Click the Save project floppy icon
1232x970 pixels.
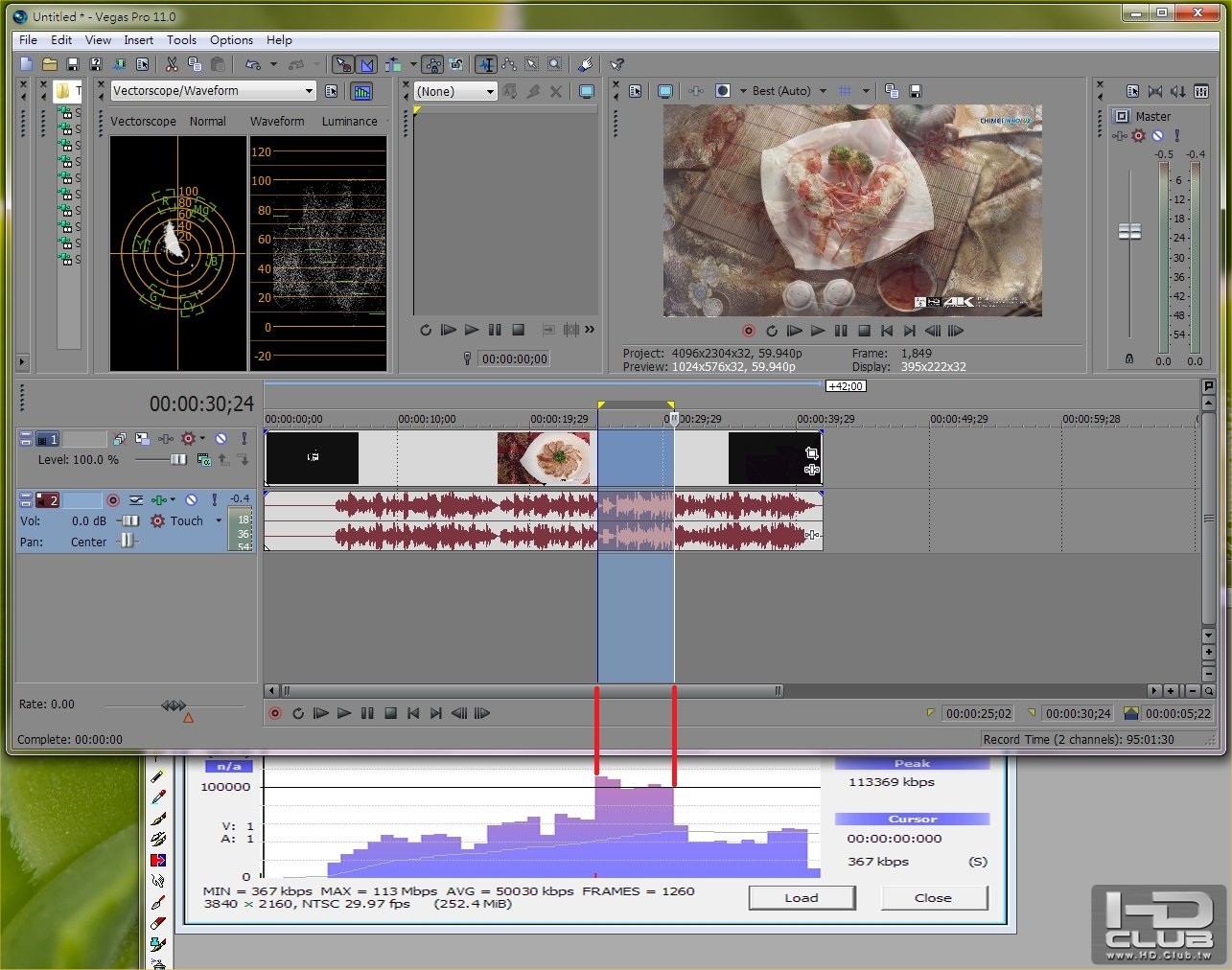click(72, 64)
